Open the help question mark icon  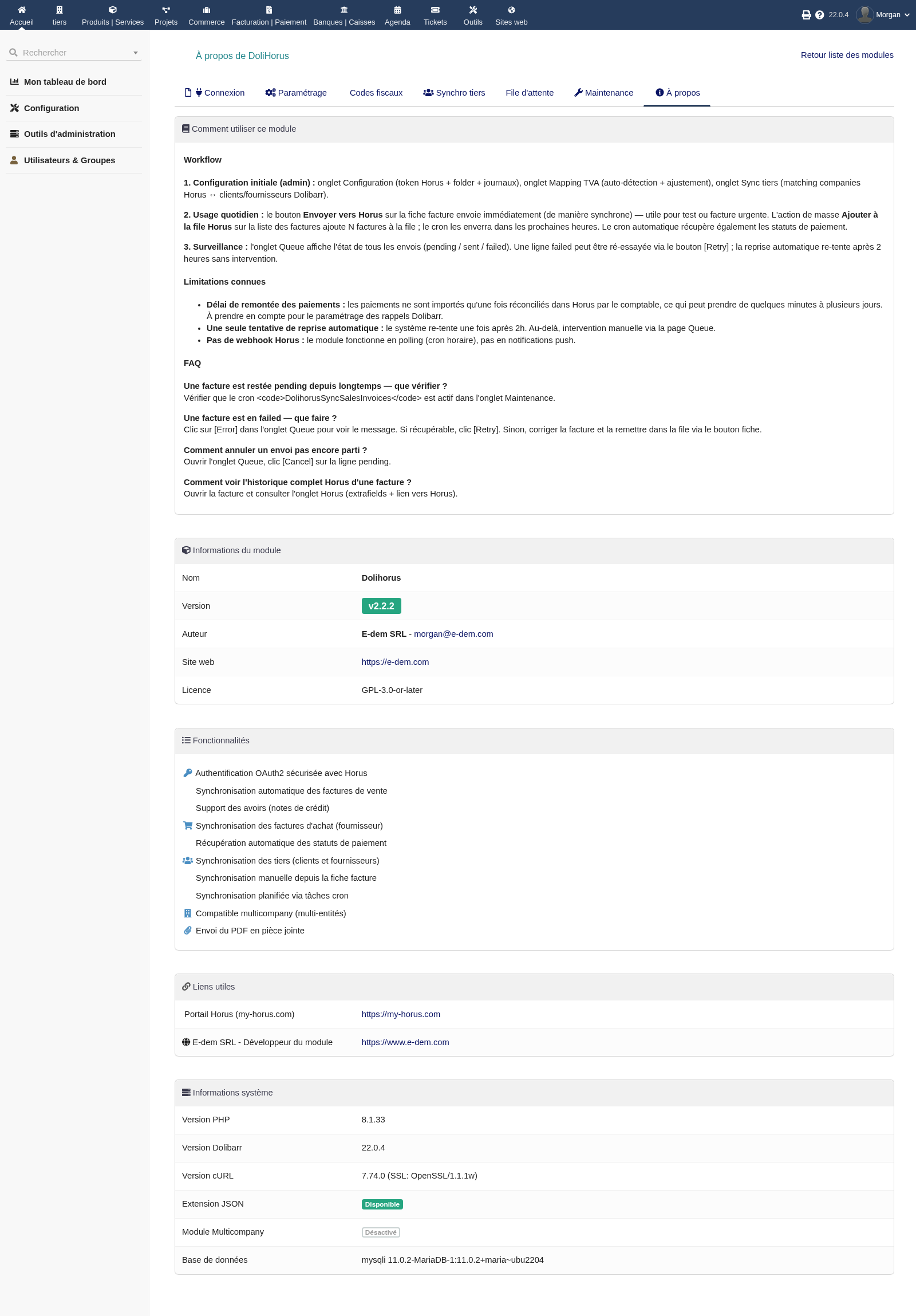pyautogui.click(x=819, y=15)
